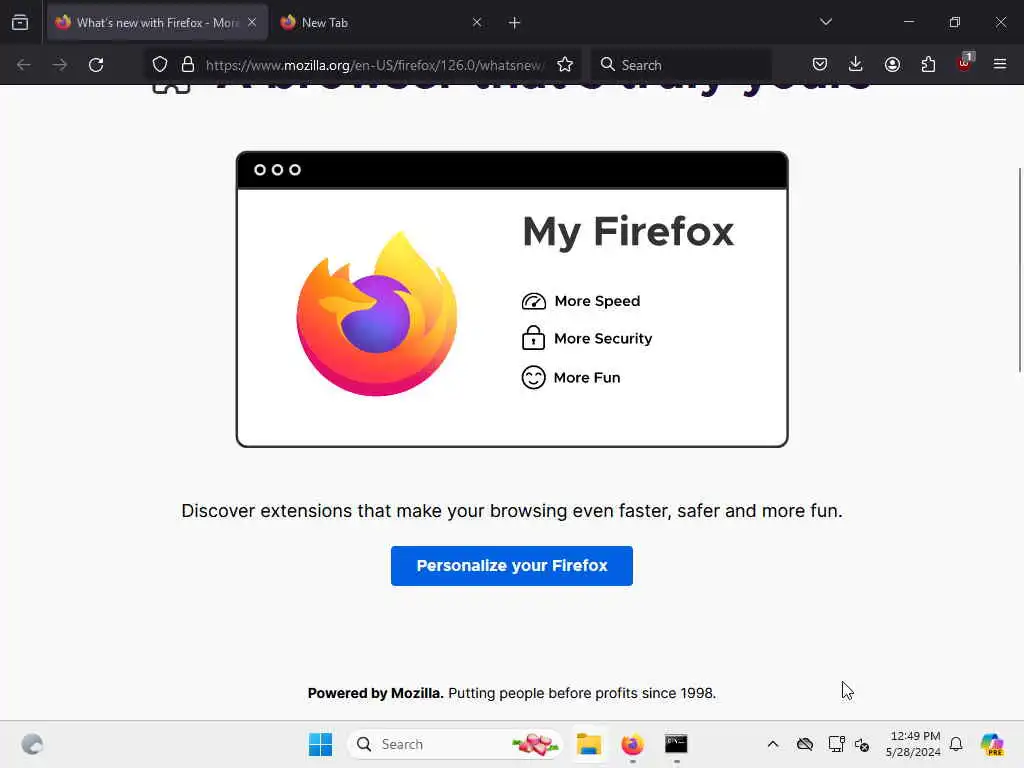The image size is (1024, 768).
Task: Go forward one page
Action: pos(59,65)
